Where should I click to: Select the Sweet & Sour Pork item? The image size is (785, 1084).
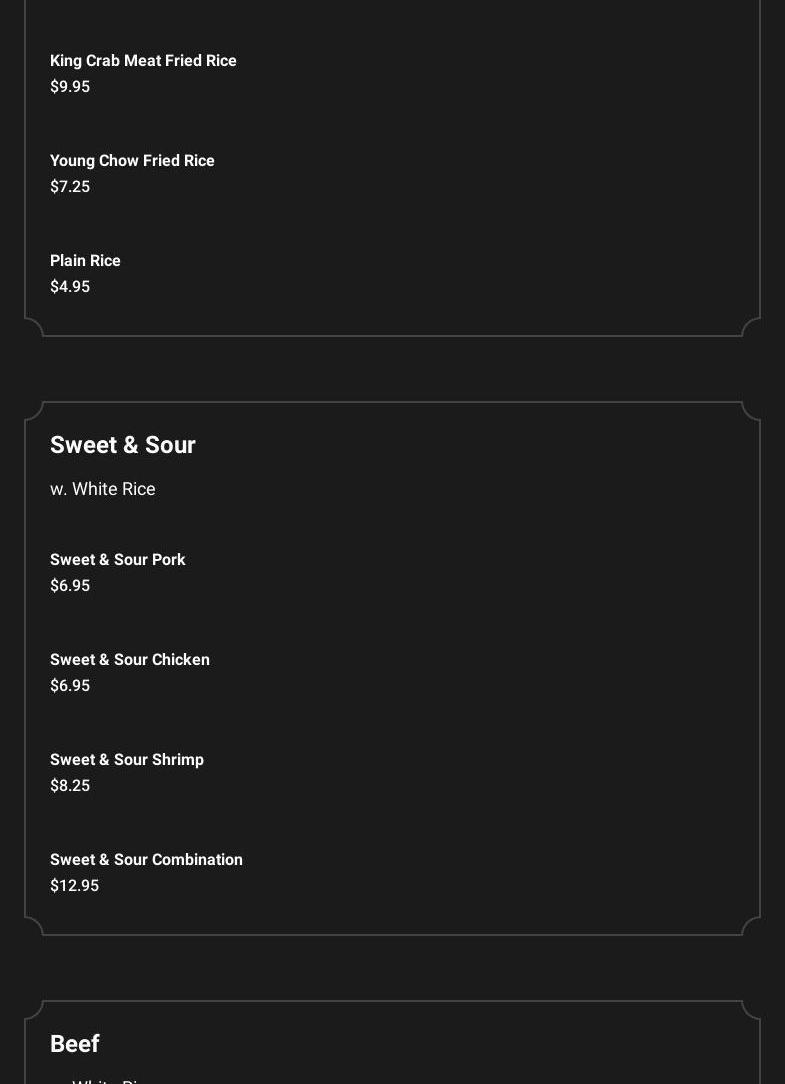point(118,560)
